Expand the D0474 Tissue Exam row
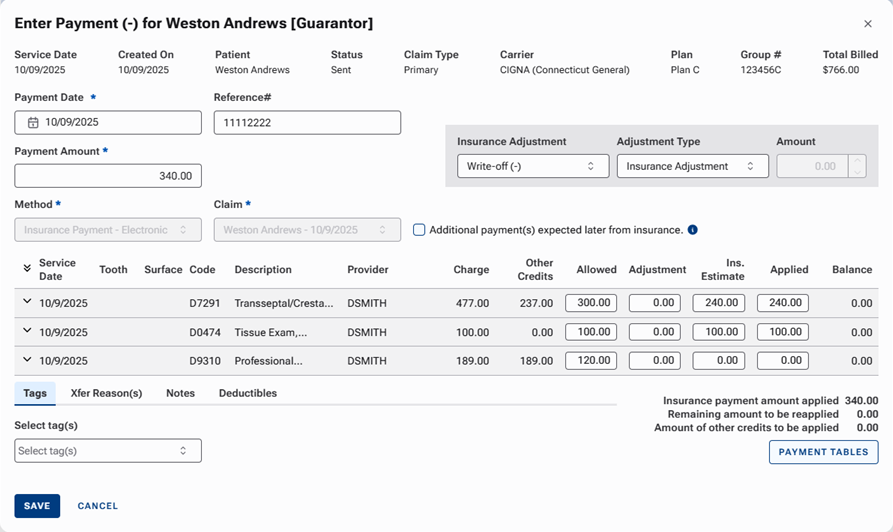 tap(26, 331)
